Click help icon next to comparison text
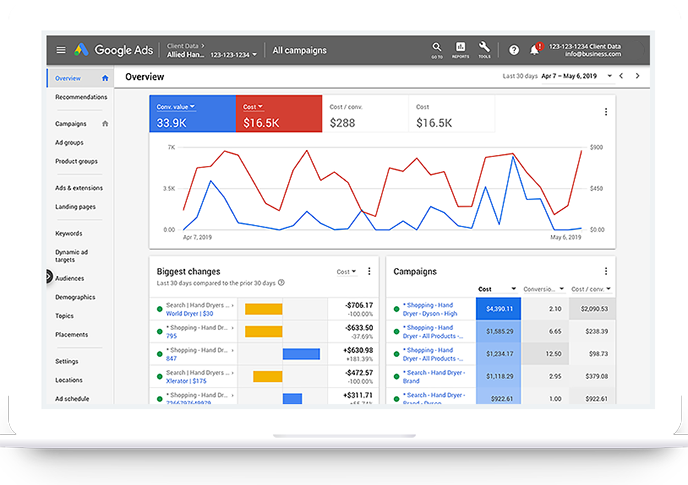 point(282,283)
